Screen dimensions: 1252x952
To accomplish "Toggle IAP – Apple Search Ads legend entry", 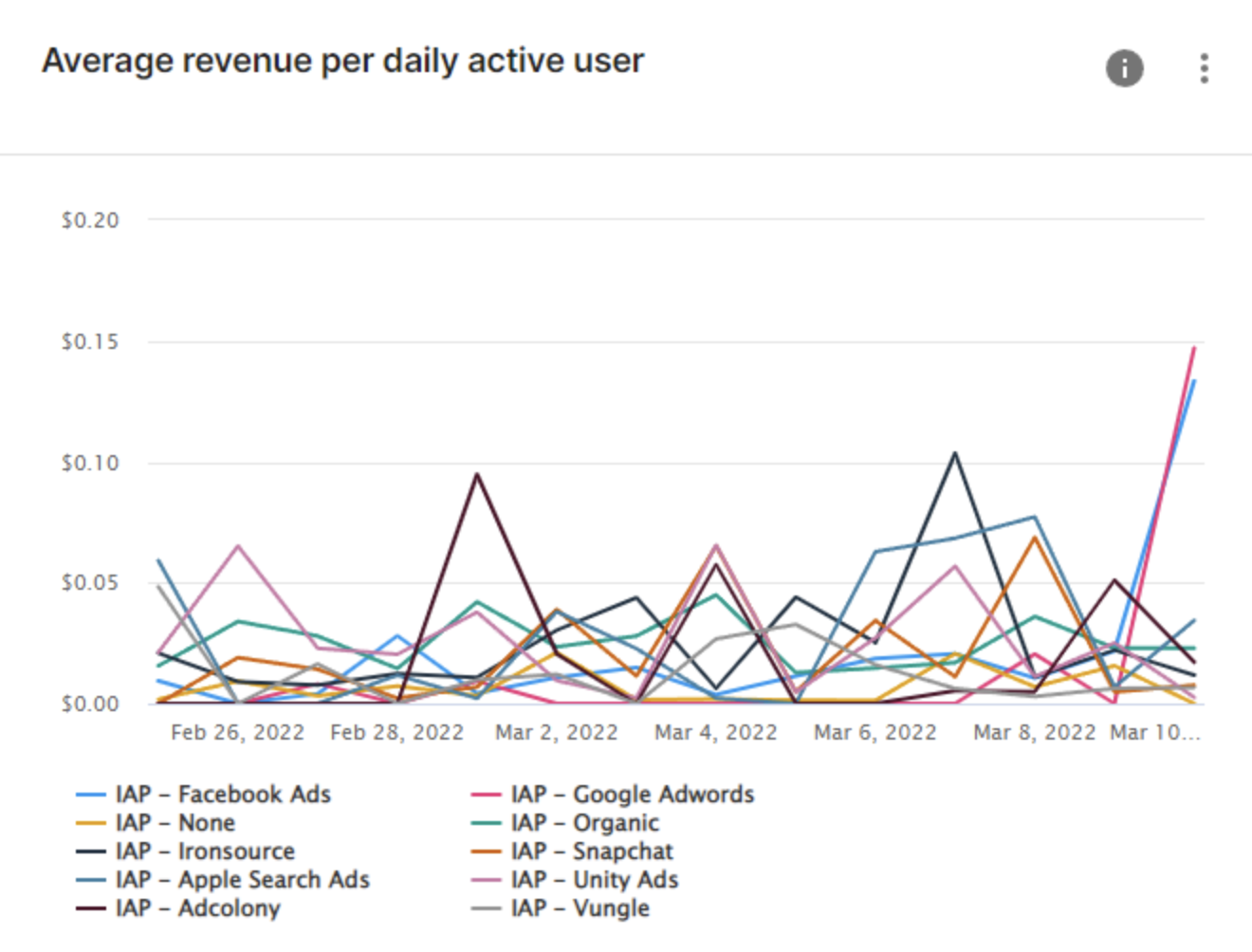I will (x=242, y=880).
